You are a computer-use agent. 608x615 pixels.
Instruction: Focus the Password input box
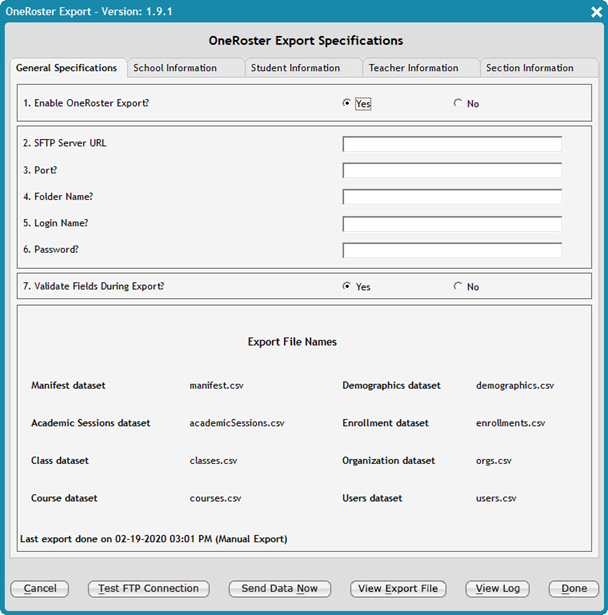[x=451, y=250]
